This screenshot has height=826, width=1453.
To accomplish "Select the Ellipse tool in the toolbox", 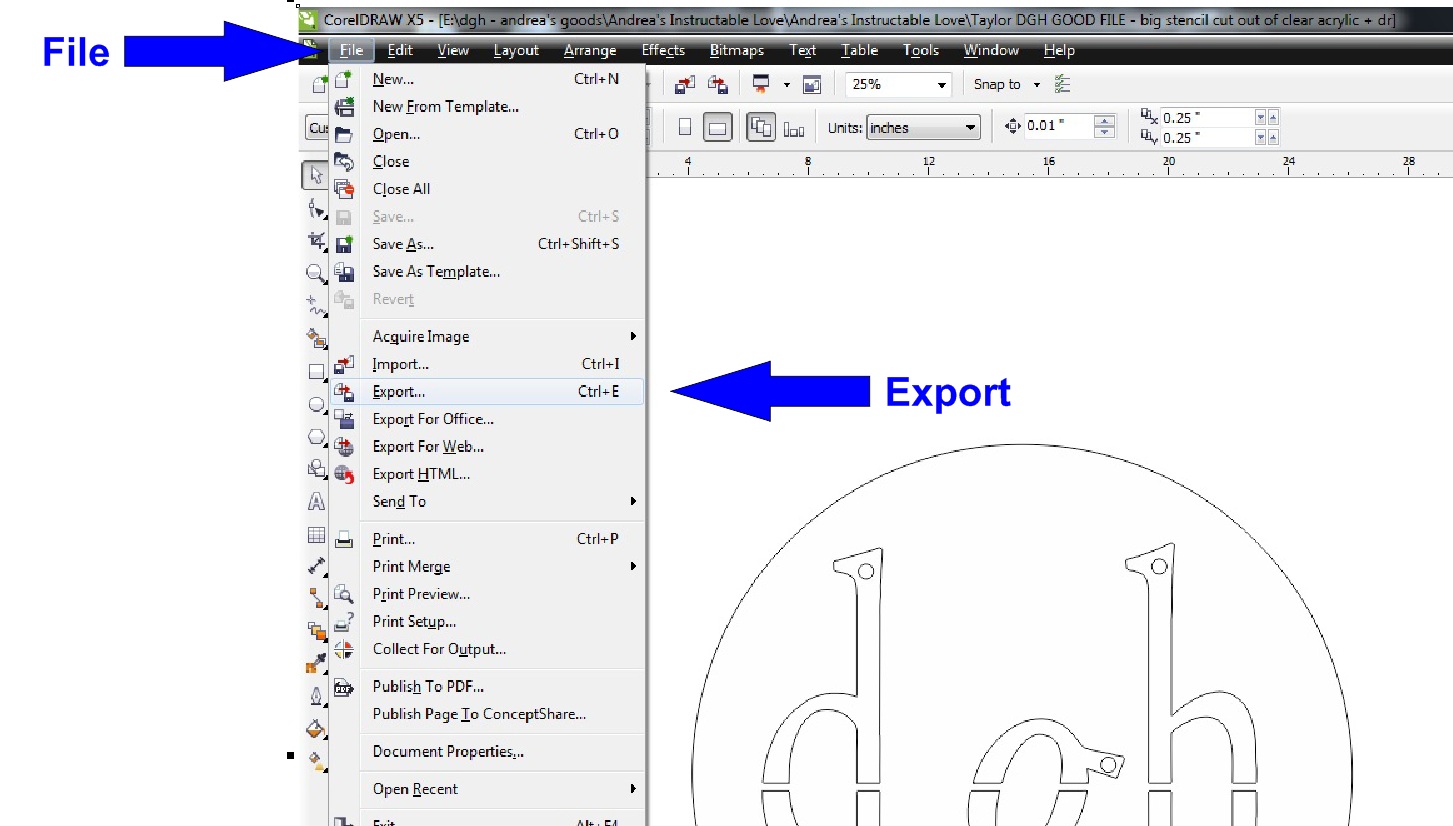I will pos(316,404).
